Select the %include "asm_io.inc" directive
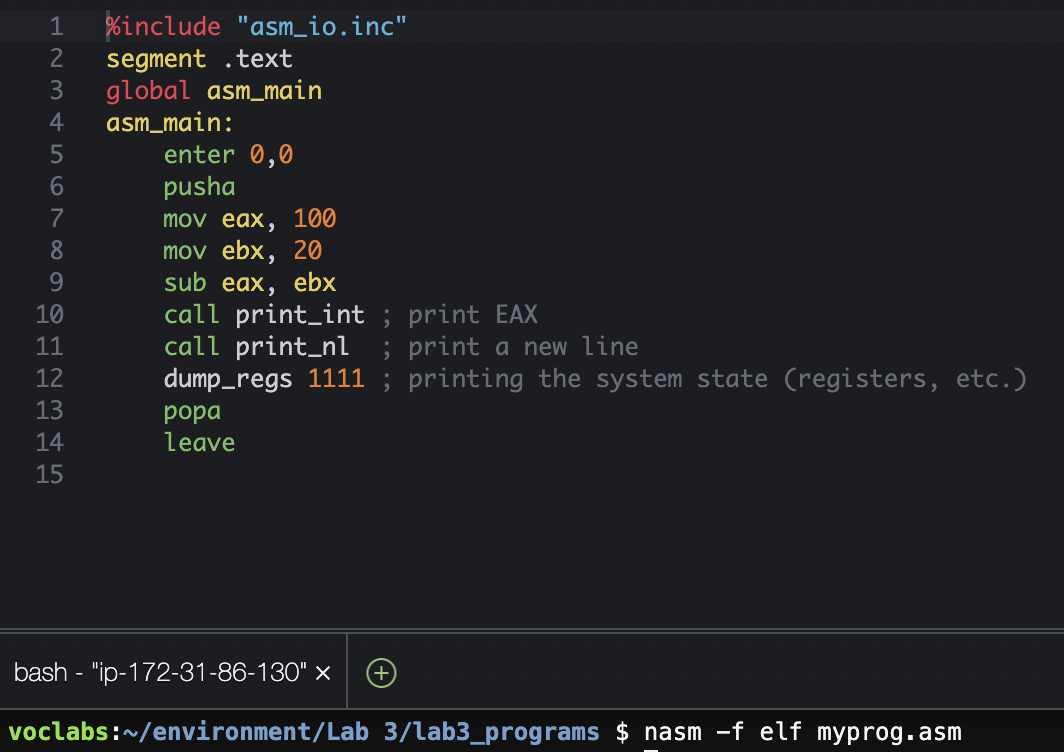The width and height of the screenshot is (1064, 752). [x=255, y=26]
